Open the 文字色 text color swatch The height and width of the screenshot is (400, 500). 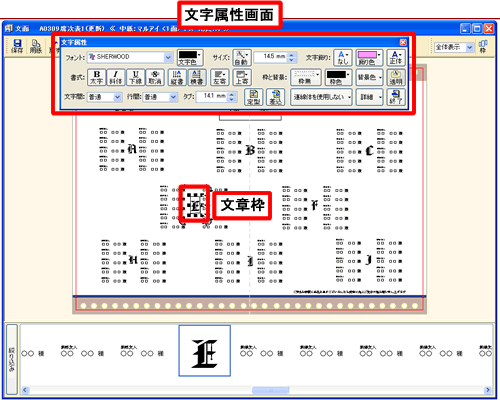pyautogui.click(x=190, y=57)
